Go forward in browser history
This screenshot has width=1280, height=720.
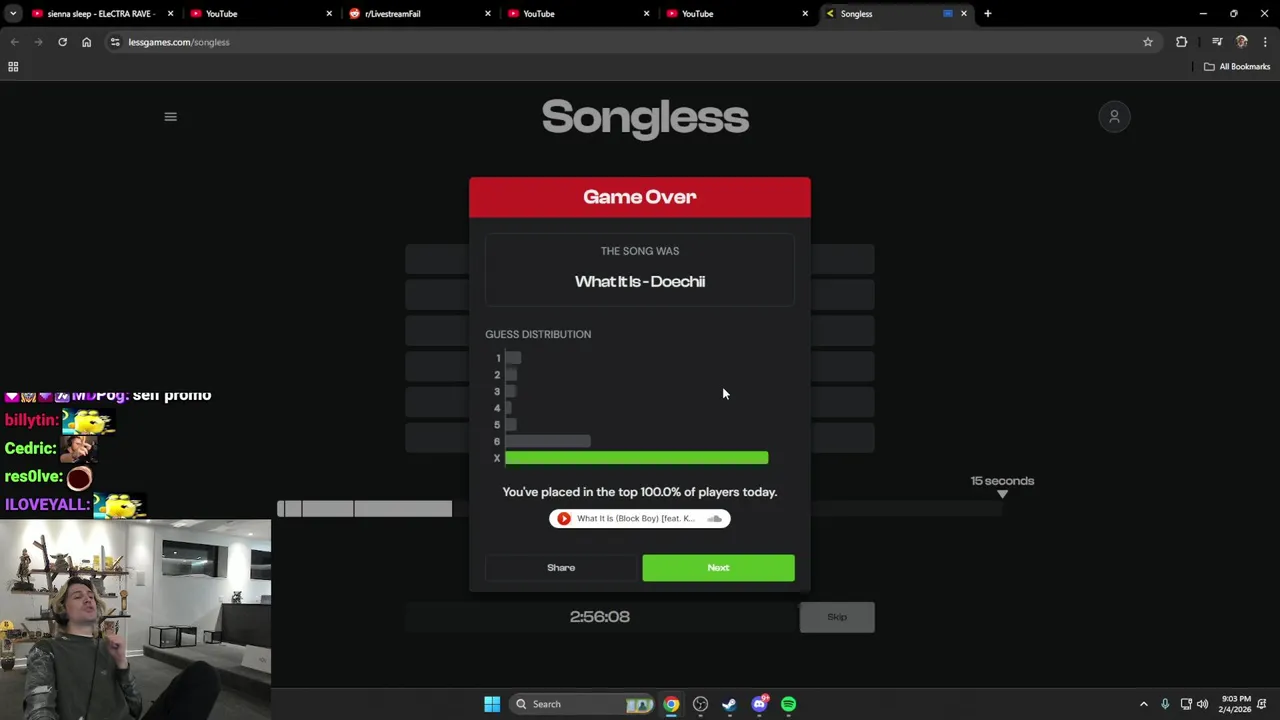(38, 42)
